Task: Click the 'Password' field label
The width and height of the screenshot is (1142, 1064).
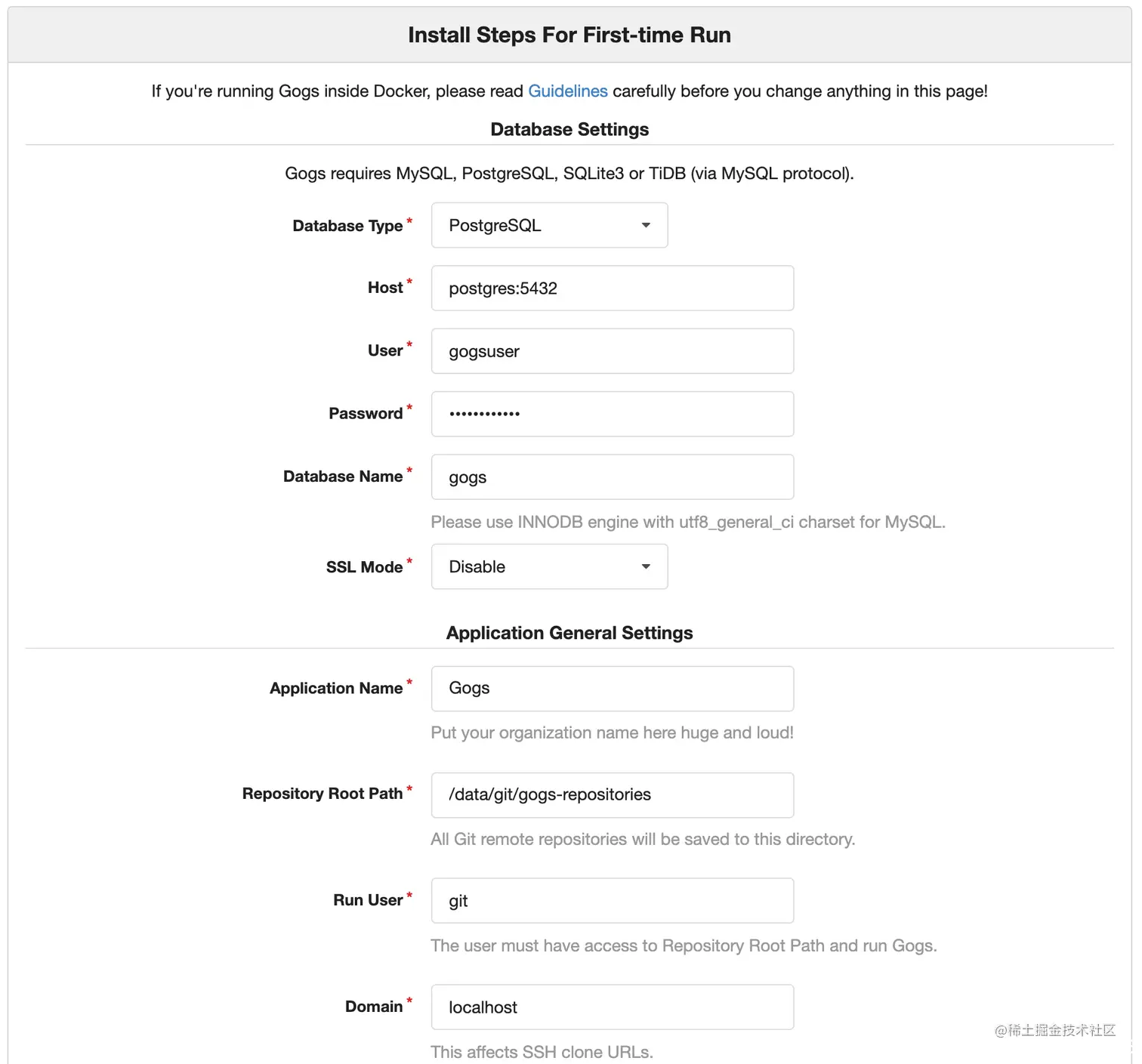Action: point(366,414)
